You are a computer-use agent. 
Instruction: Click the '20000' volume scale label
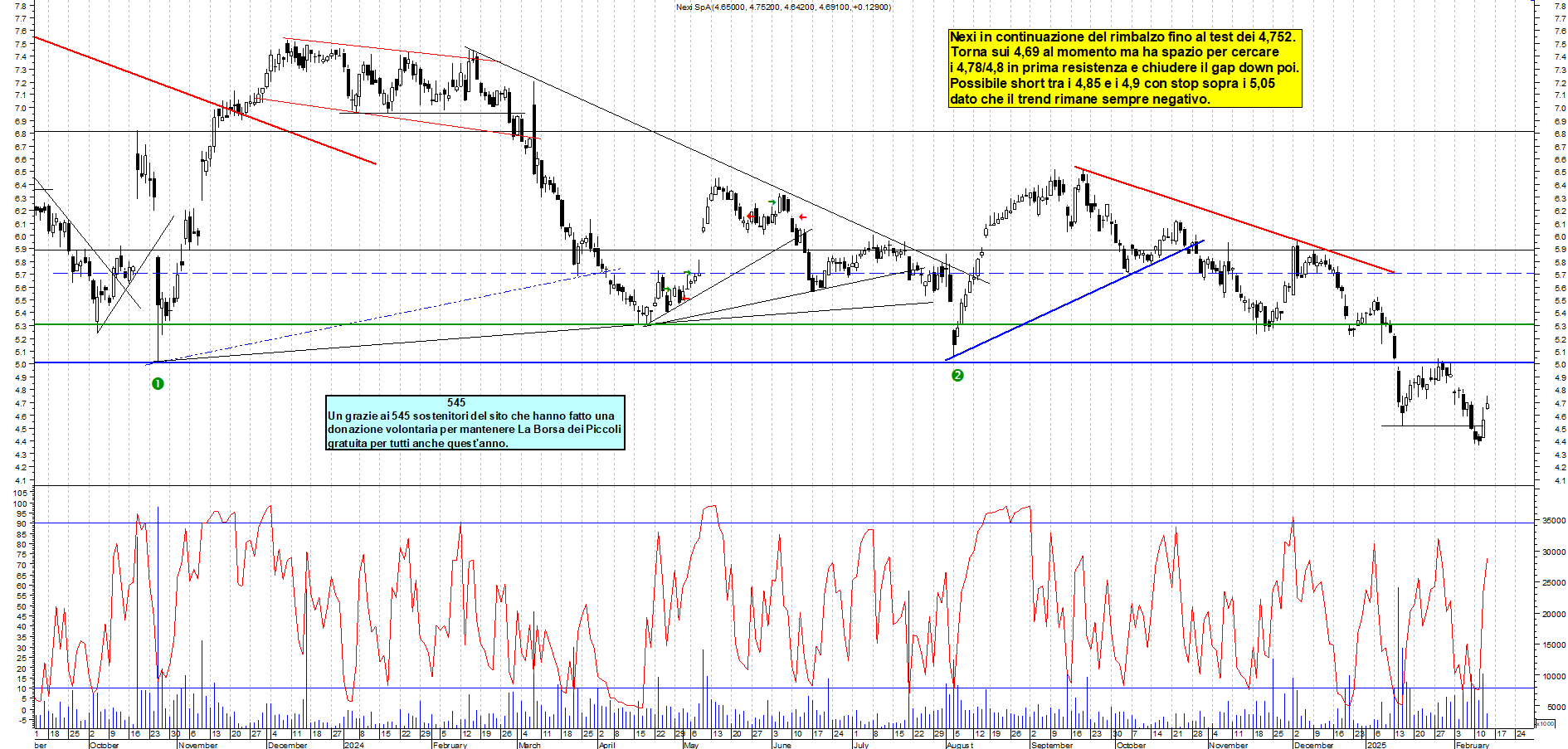1554,615
